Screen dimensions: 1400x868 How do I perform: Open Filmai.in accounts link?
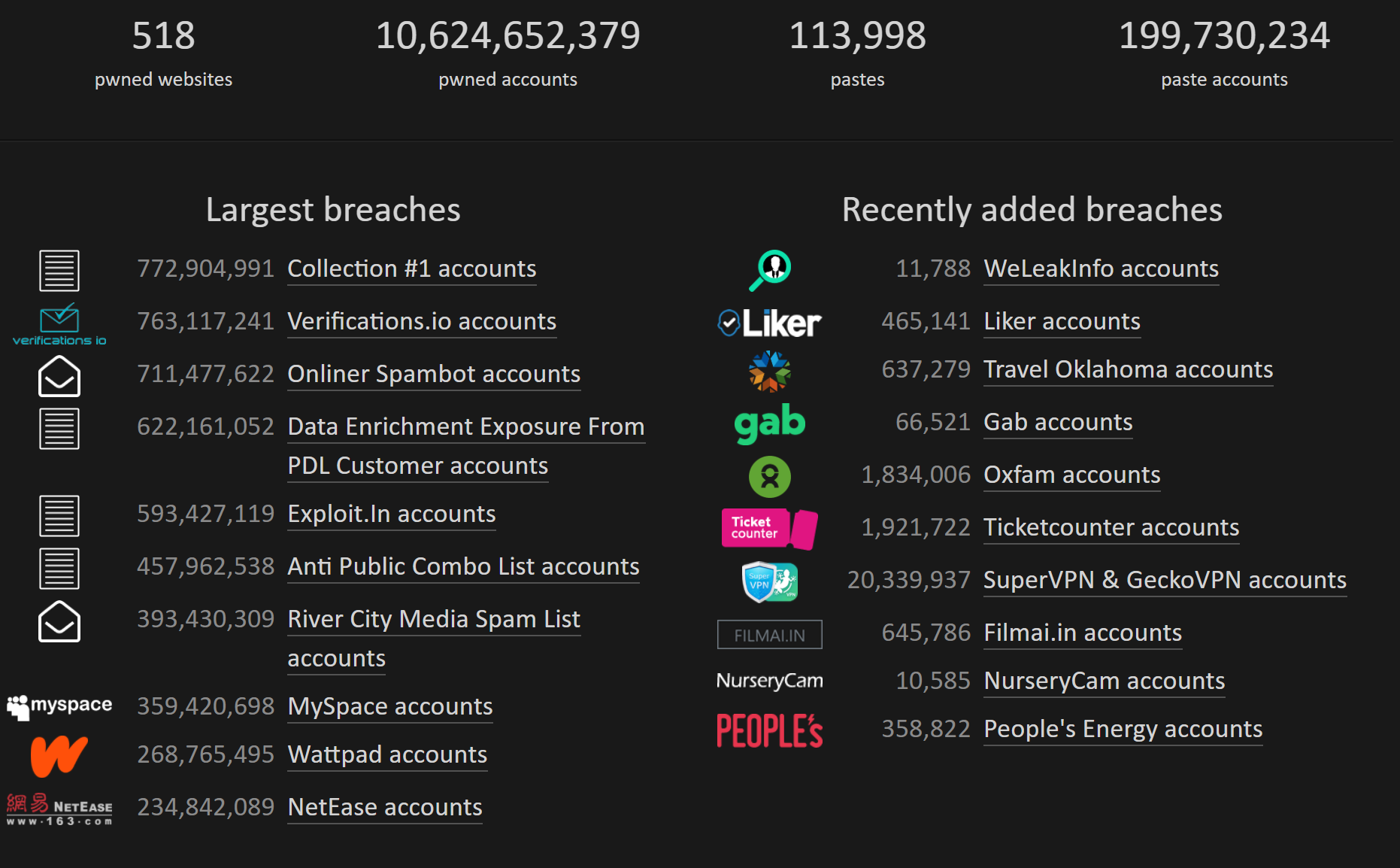click(1083, 633)
